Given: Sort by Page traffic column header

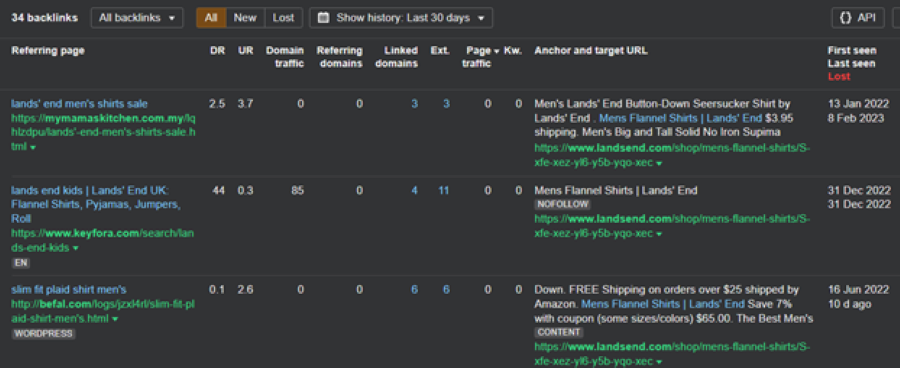Looking at the screenshot, I should [x=479, y=57].
